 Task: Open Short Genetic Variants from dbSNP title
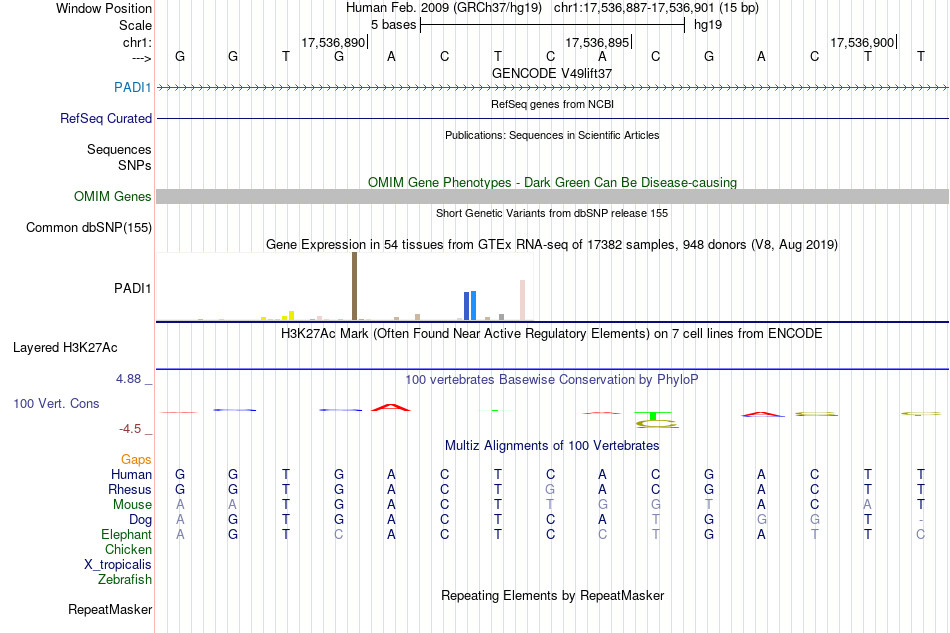tap(552, 213)
